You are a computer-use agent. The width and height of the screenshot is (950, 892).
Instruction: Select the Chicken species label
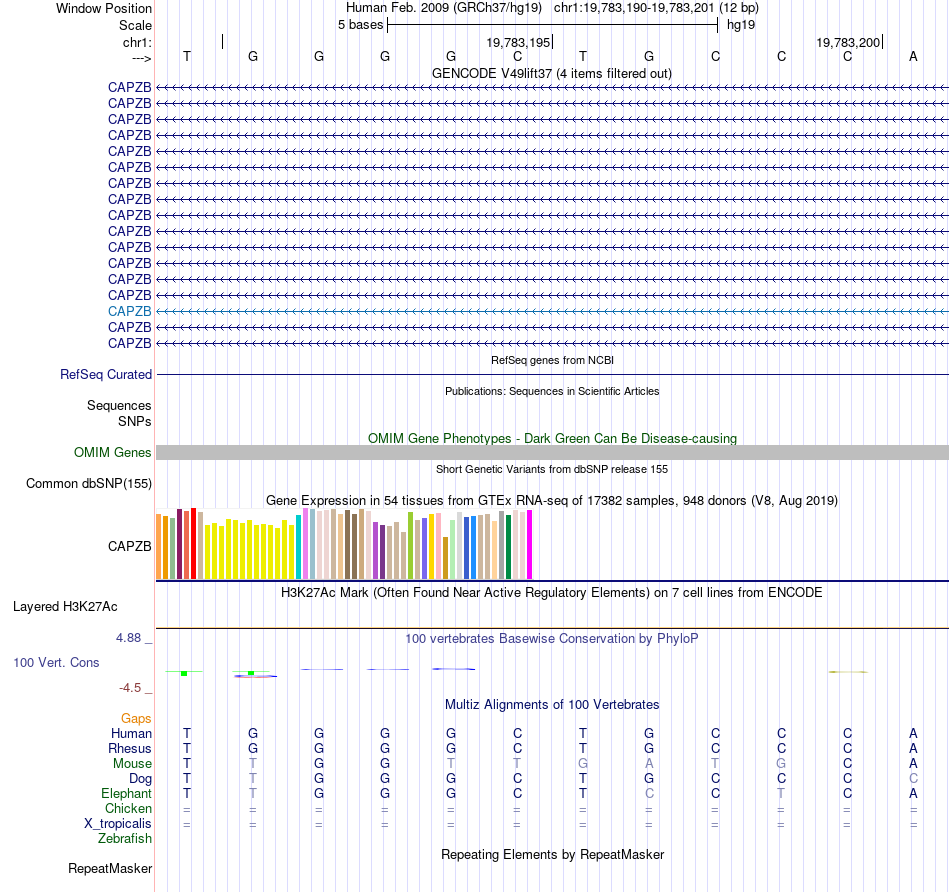point(128,808)
